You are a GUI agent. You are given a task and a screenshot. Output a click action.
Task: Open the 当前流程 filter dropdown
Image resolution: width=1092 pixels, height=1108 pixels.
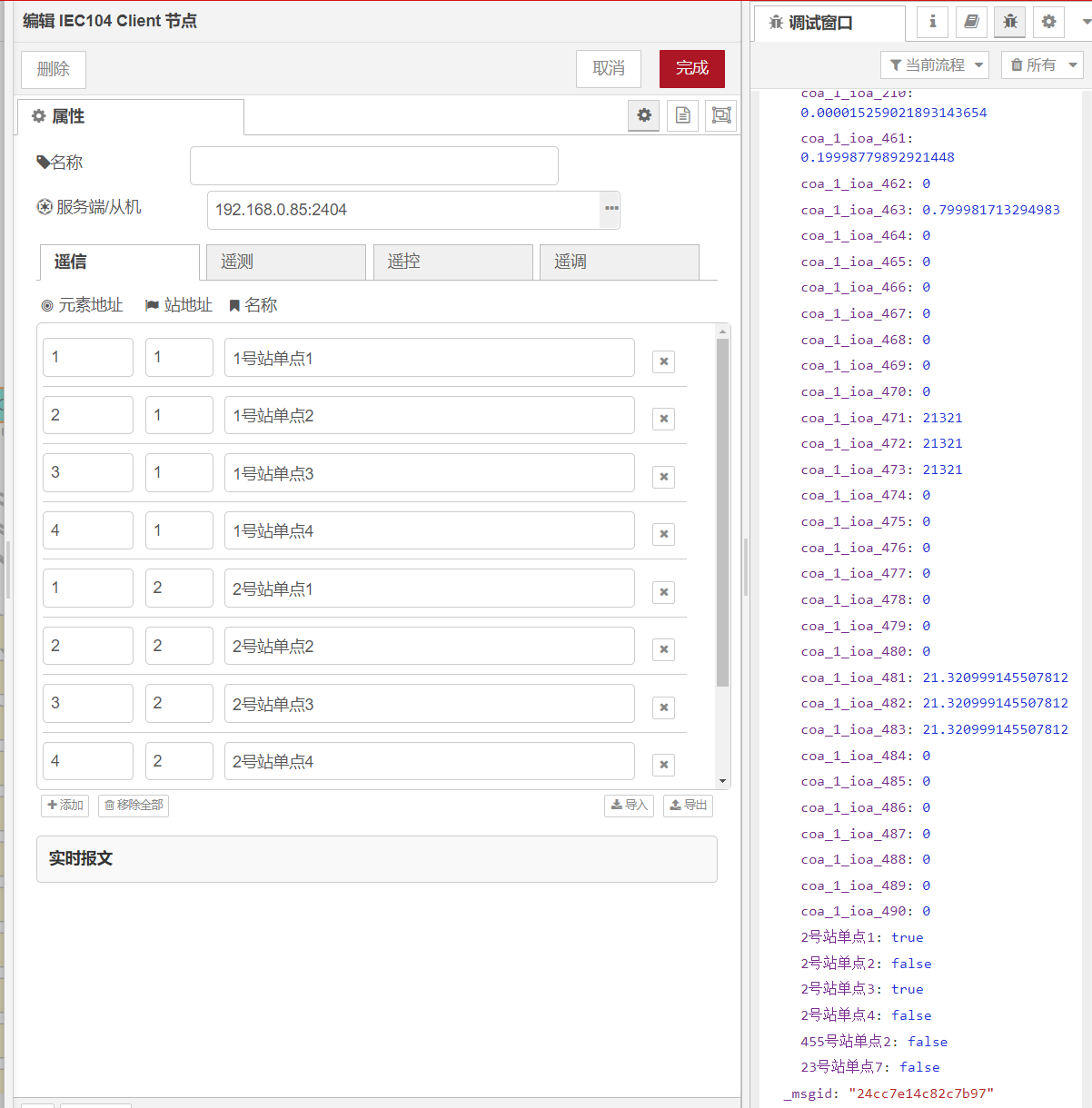pos(934,64)
